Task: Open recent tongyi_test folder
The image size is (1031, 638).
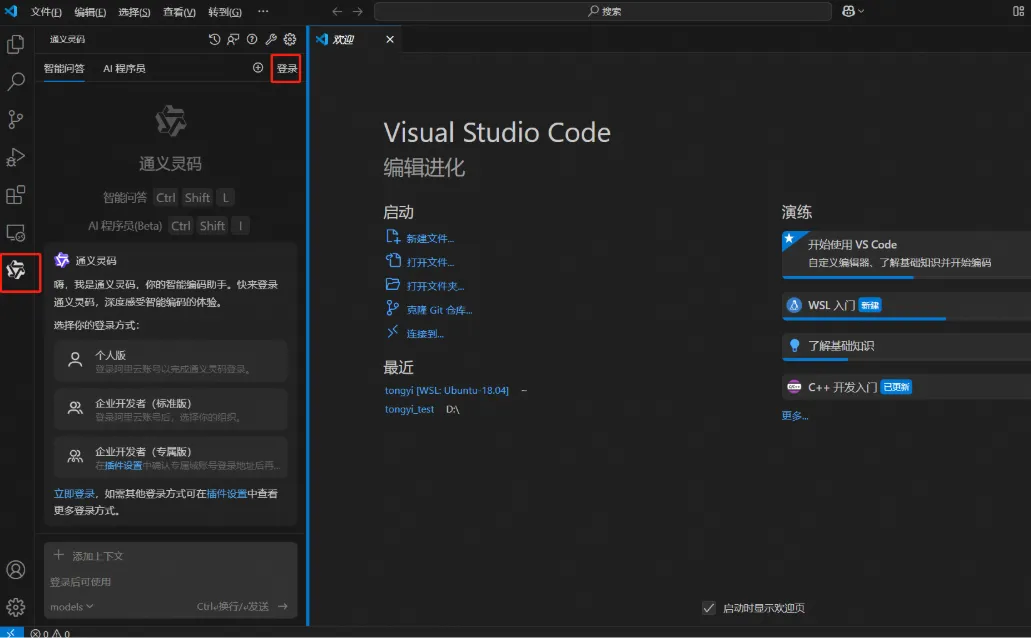Action: click(409, 409)
